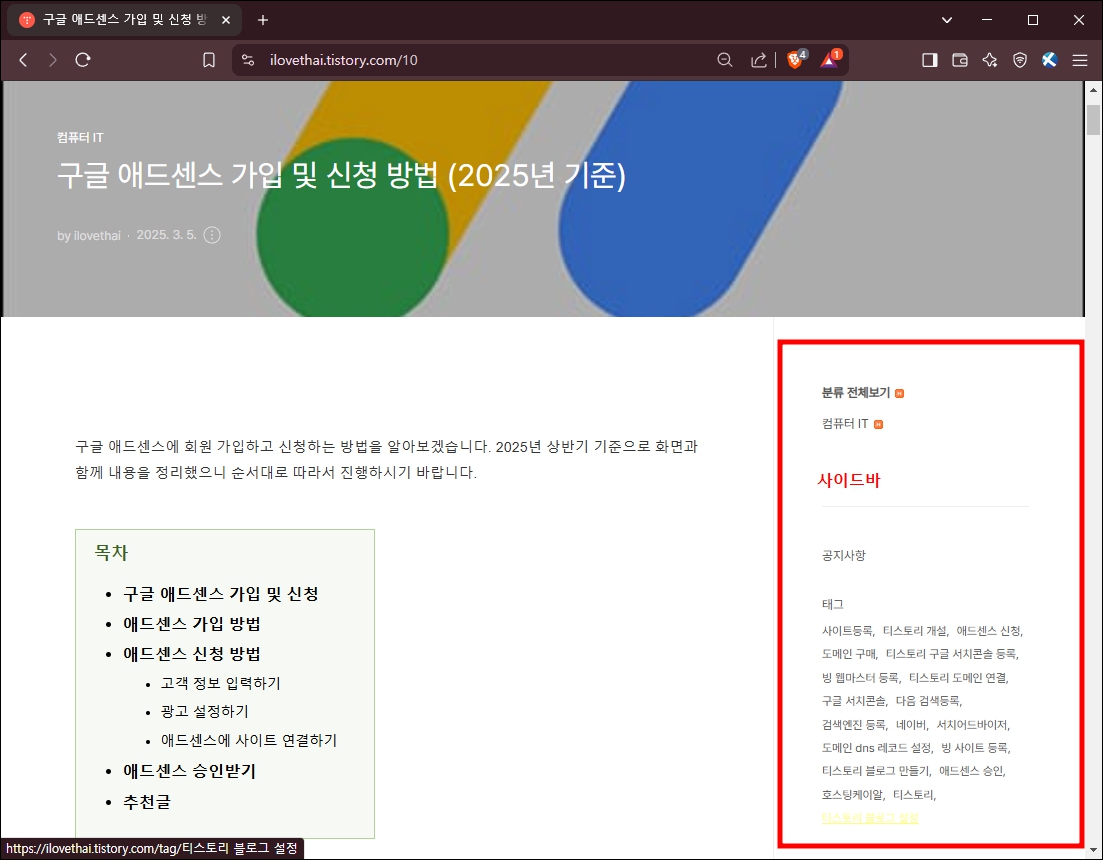This screenshot has width=1103, height=860.
Task: Bookmark this page with the bookmark icon
Action: tap(209, 60)
